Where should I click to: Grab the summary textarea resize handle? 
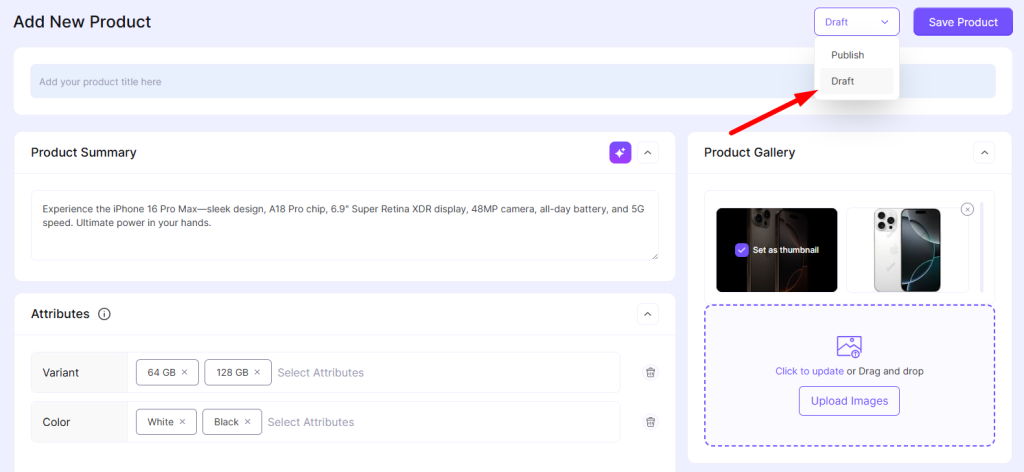[x=655, y=256]
